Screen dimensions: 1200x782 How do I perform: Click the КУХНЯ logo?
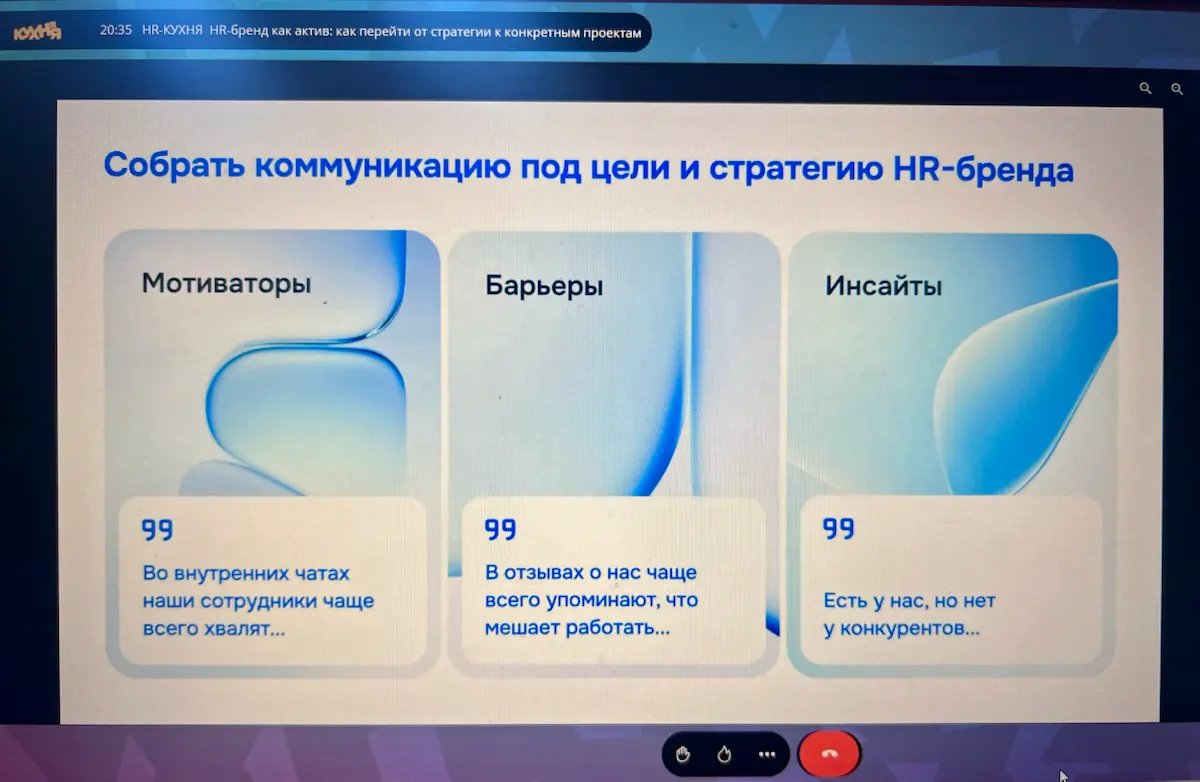pyautogui.click(x=38, y=32)
